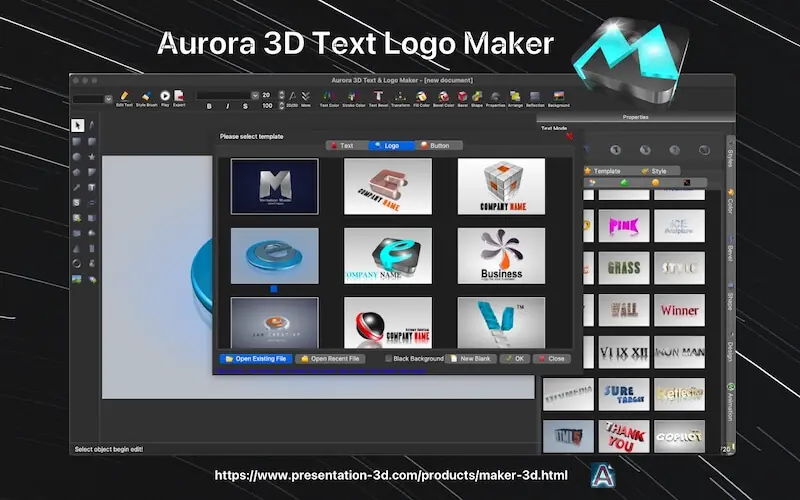
Task: Click the Bevel Color icon
Action: pyautogui.click(x=443, y=98)
